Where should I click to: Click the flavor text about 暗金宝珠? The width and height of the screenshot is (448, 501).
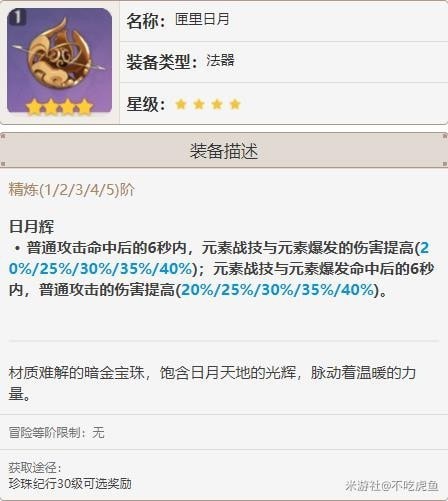coord(213,383)
